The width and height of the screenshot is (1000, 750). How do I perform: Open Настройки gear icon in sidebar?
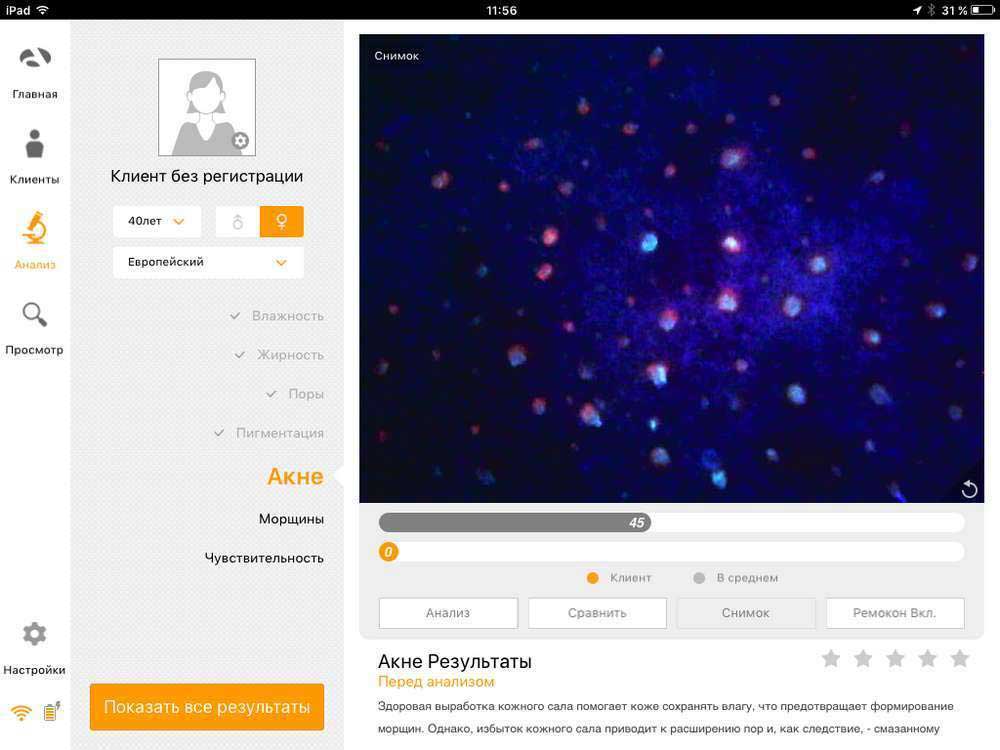tap(35, 634)
